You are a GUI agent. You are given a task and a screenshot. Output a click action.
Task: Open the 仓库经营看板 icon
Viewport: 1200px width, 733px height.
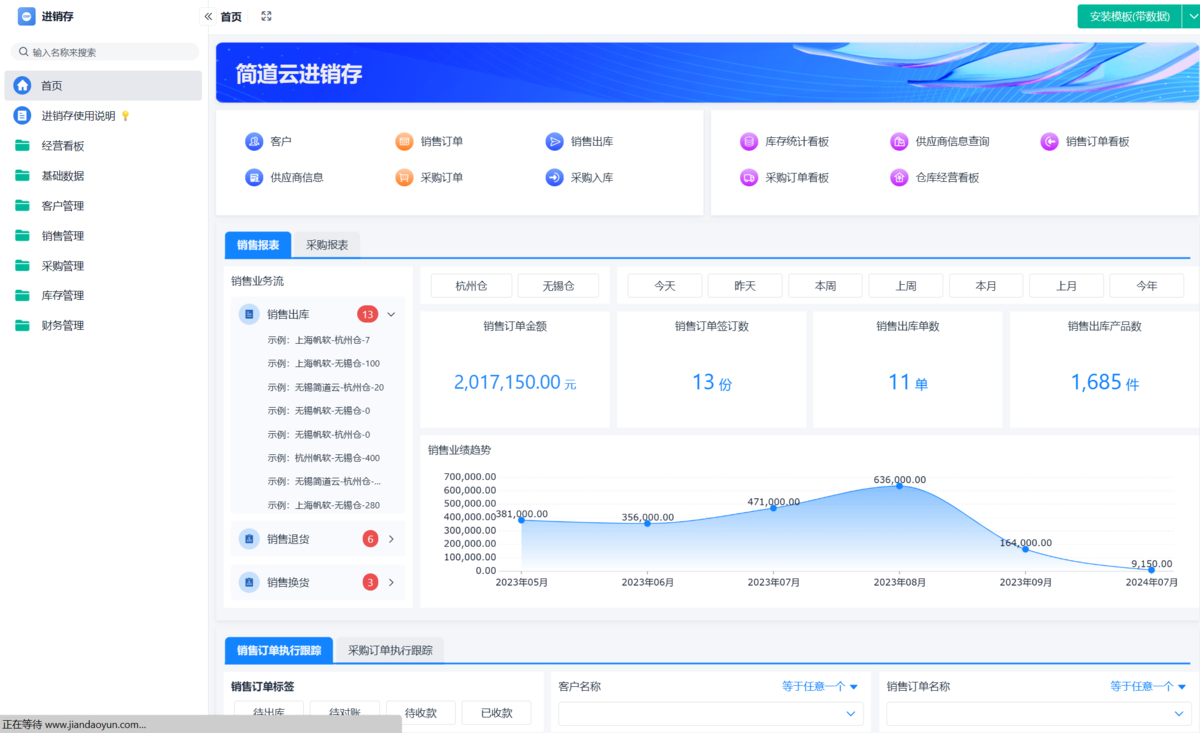[x=899, y=178]
